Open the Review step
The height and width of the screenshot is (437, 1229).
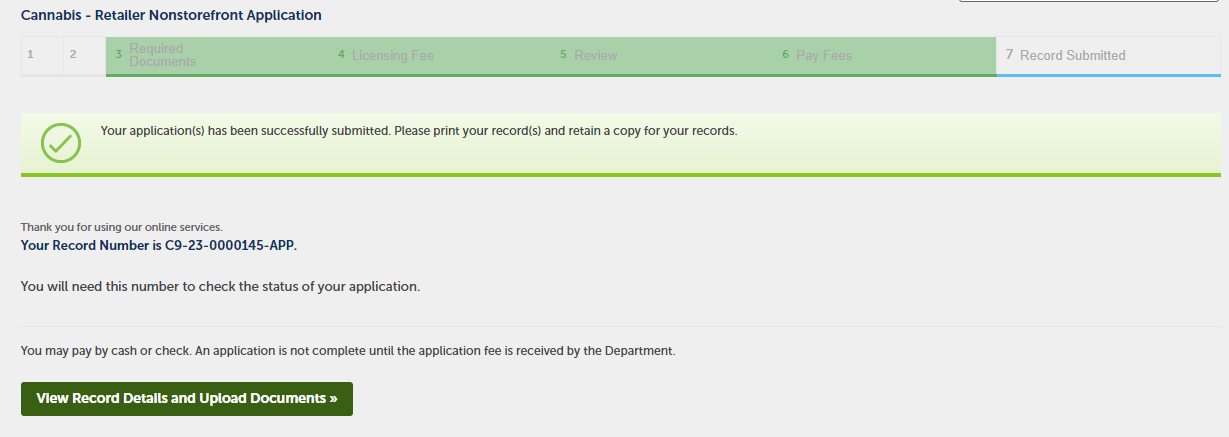tap(595, 56)
